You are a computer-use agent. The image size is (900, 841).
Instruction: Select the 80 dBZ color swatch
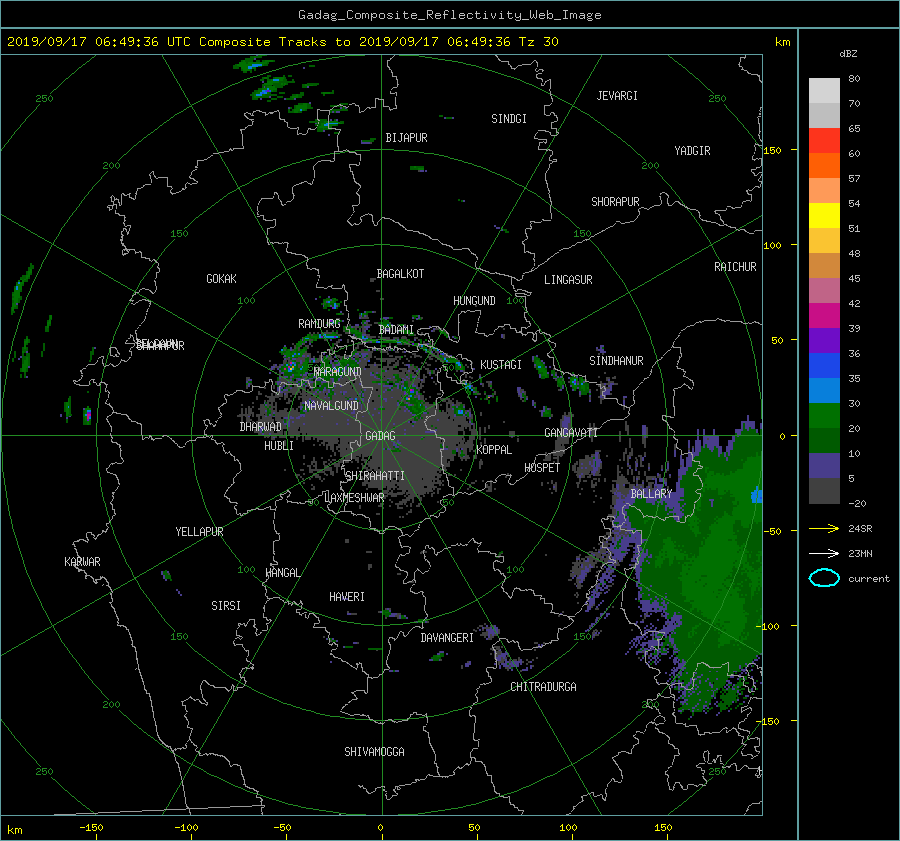pyautogui.click(x=824, y=91)
